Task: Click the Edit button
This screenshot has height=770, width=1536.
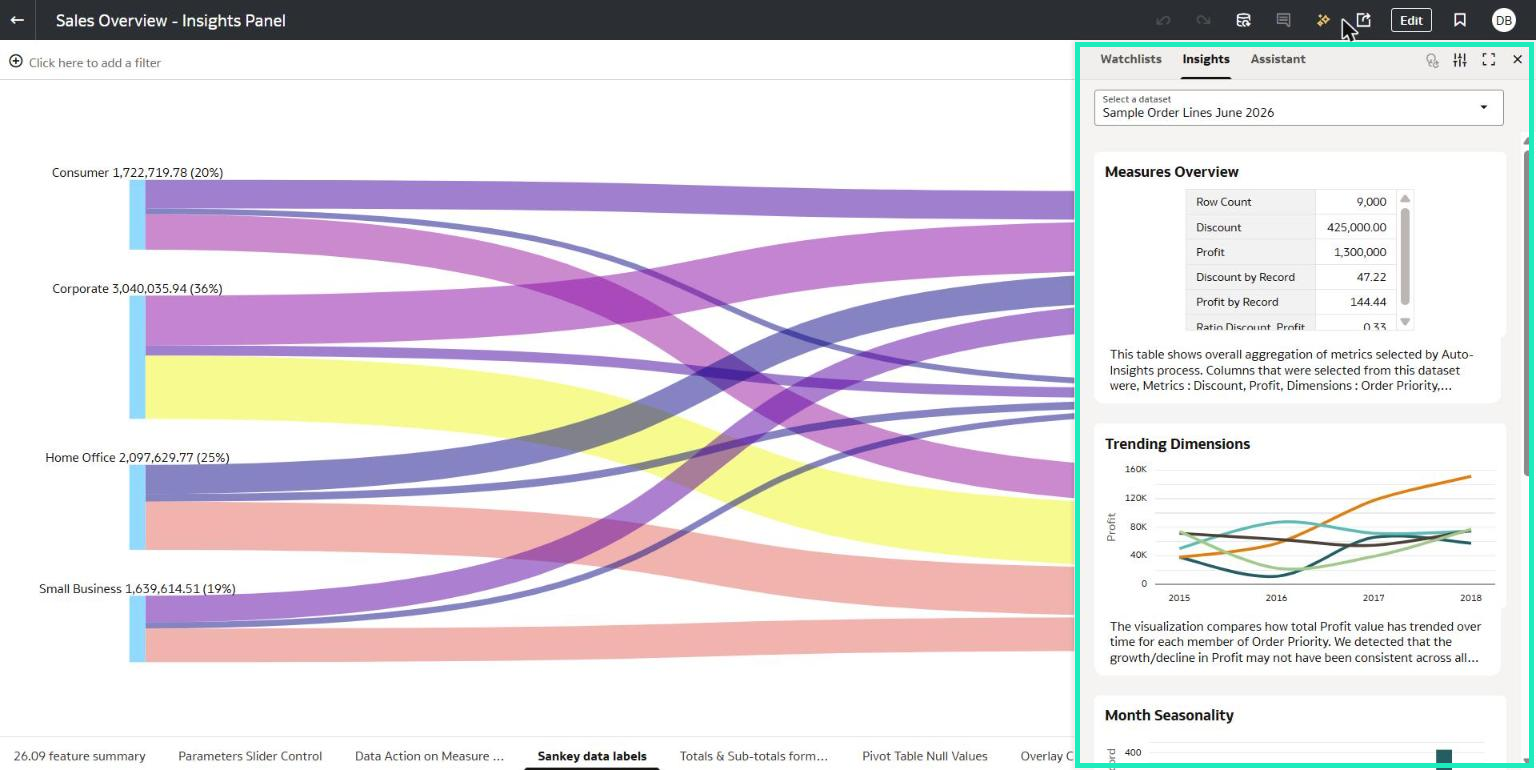Action: 1411,20
